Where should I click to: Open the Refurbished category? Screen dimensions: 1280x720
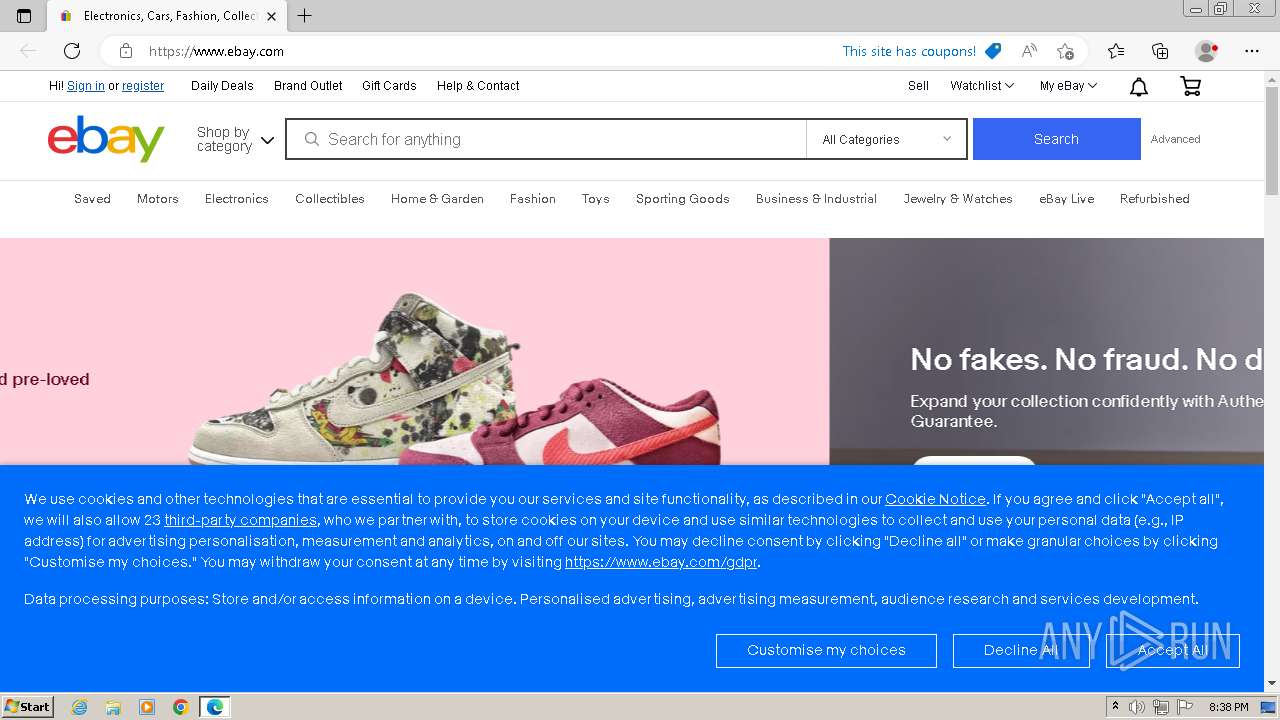(x=1155, y=199)
